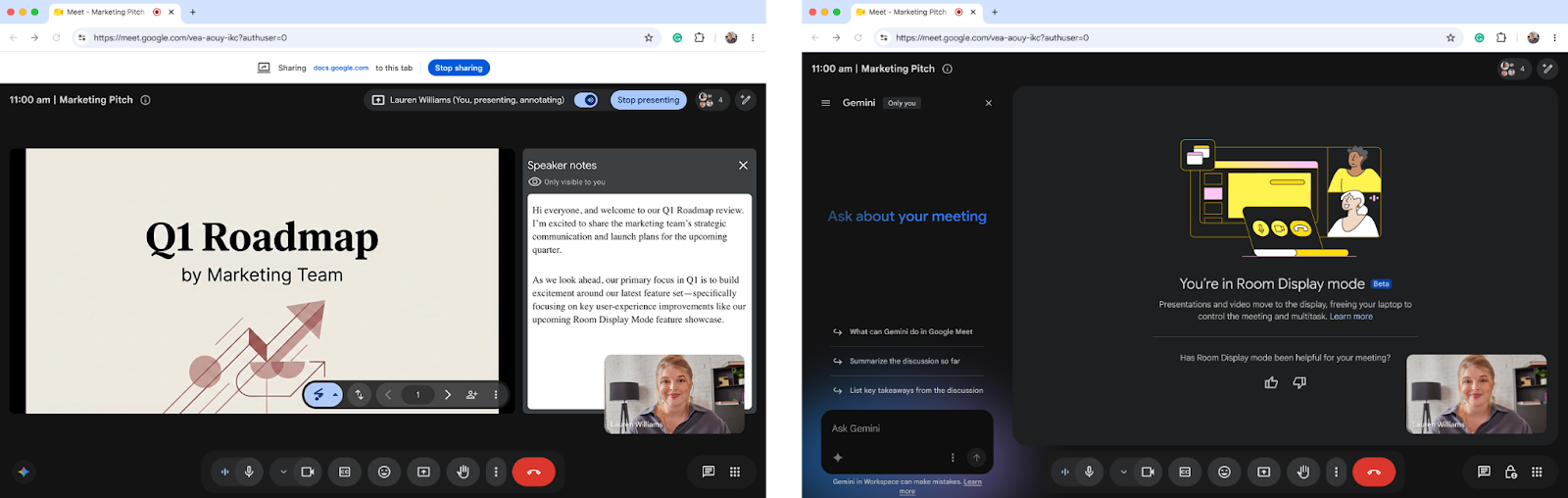The image size is (1568, 498).
Task: Click Meet - Marketing Pitch tab in right browser
Action: click(916, 12)
